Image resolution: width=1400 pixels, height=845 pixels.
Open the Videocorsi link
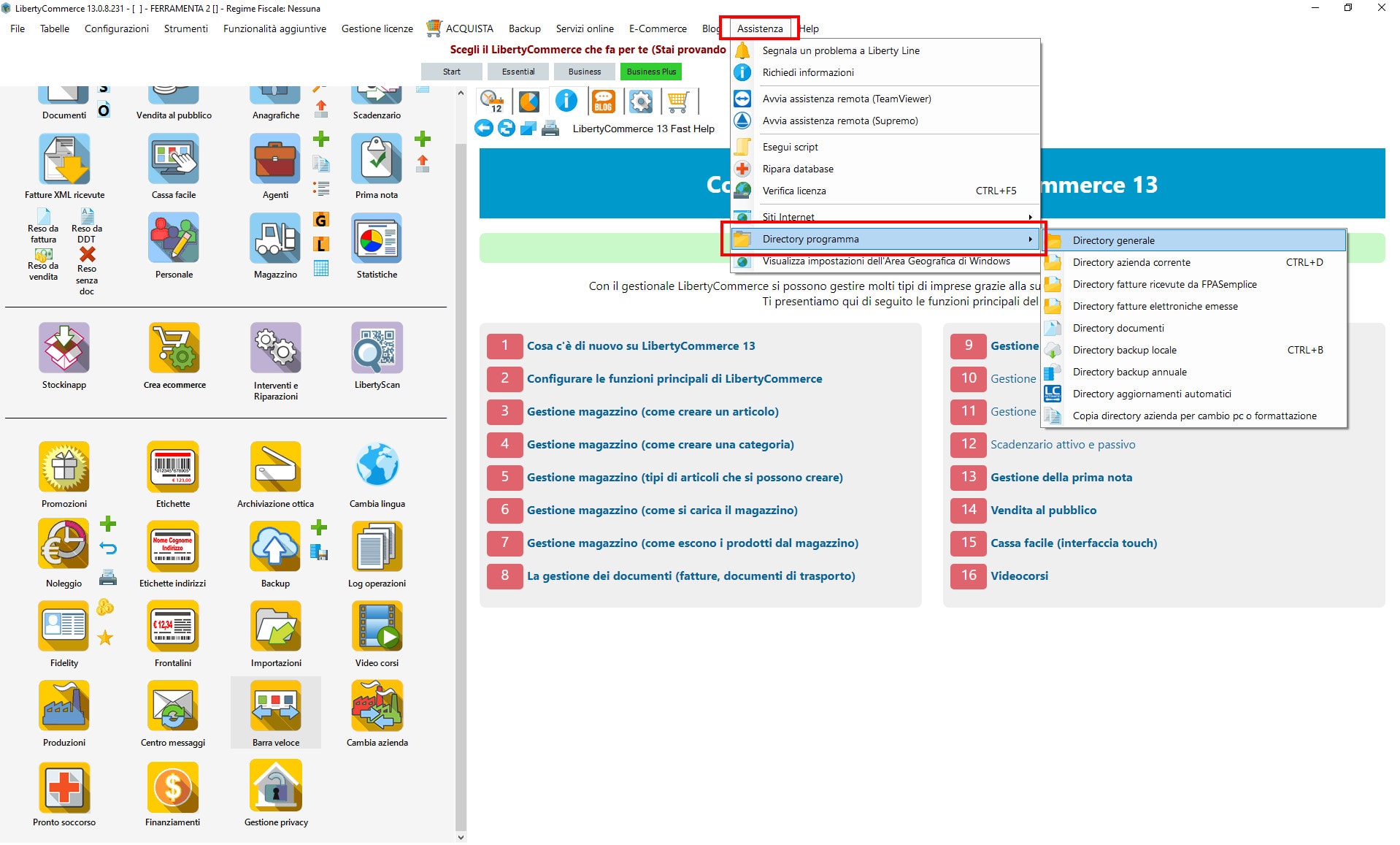[x=1019, y=576]
